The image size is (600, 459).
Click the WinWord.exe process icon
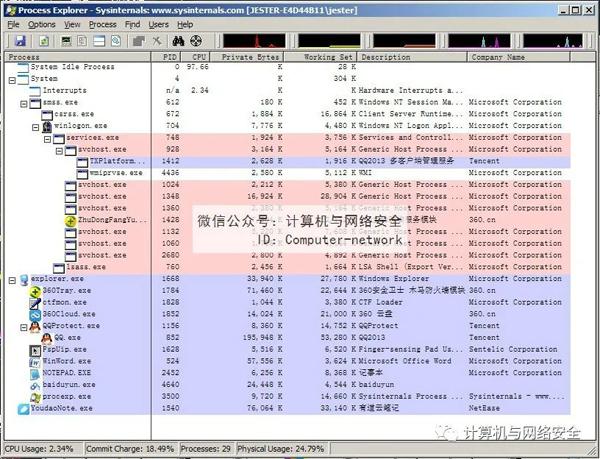34,361
